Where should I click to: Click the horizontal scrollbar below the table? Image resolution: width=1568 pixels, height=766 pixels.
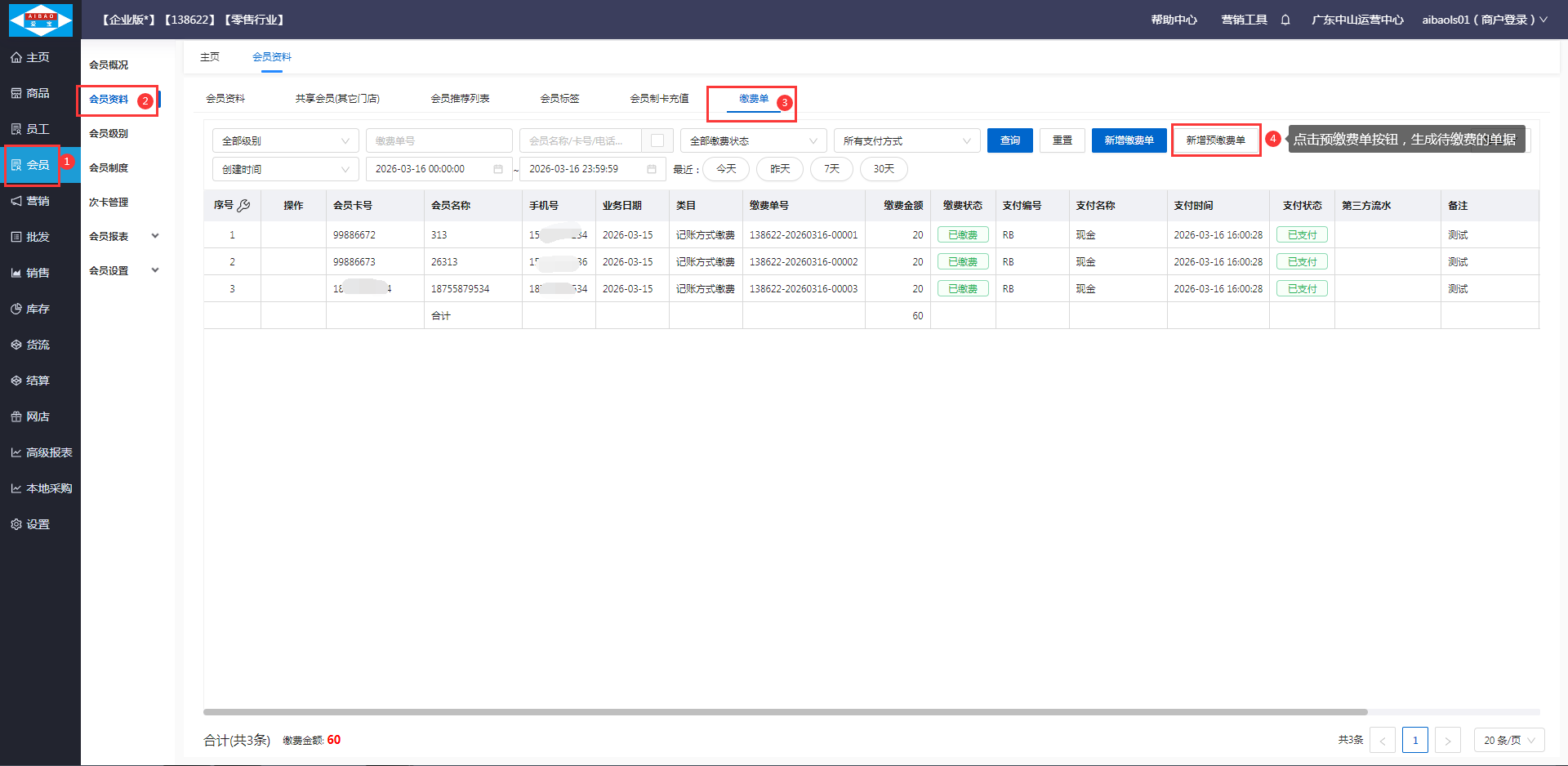(x=784, y=712)
